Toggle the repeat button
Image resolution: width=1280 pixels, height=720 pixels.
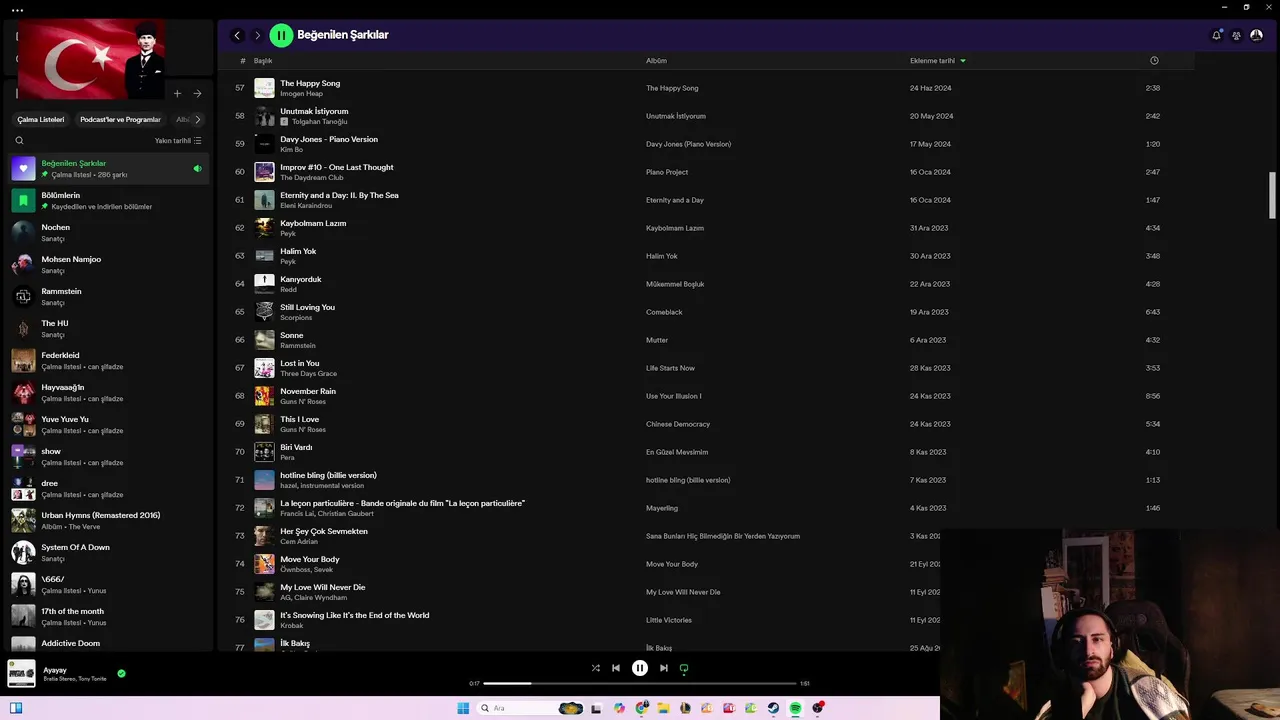point(684,668)
